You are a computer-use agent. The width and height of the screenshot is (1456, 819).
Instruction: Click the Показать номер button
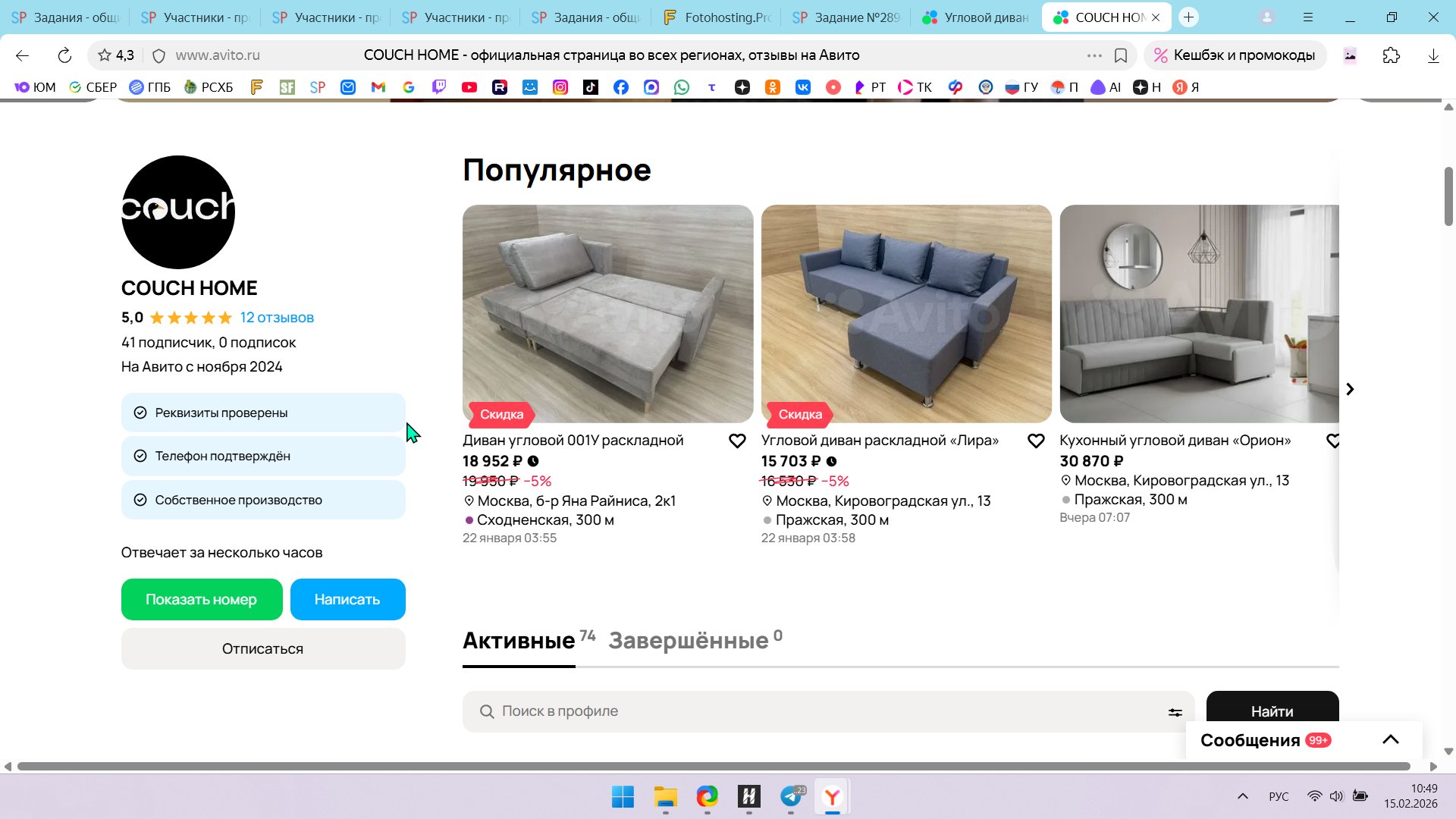202,599
